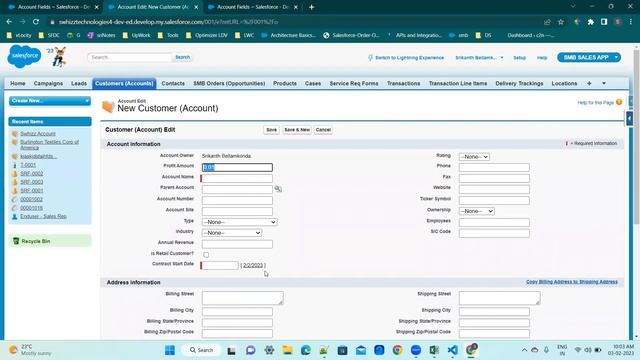Switch to the Products tab
The width and height of the screenshot is (640, 360).
tap(285, 83)
